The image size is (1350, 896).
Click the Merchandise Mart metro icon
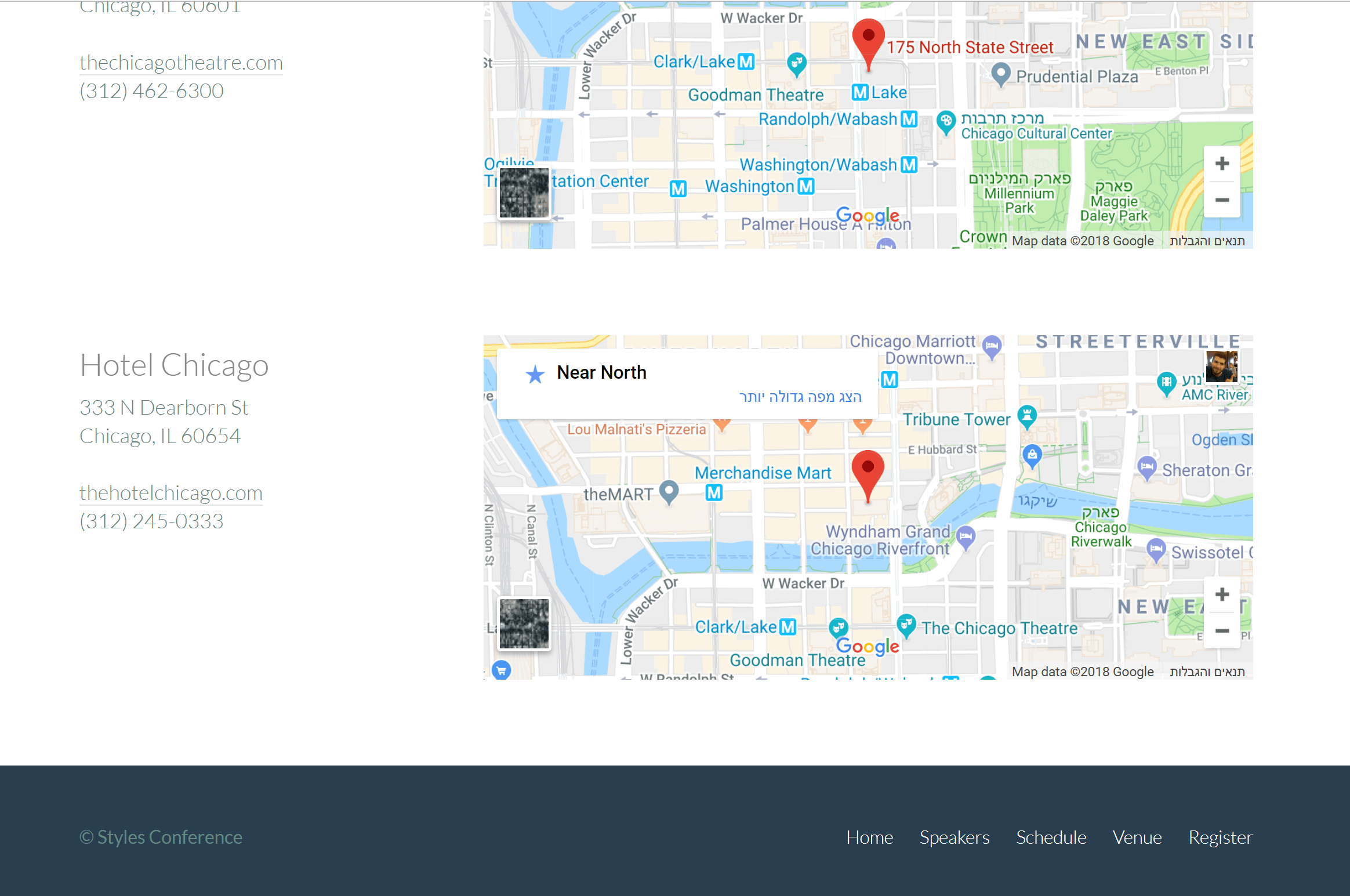[714, 493]
